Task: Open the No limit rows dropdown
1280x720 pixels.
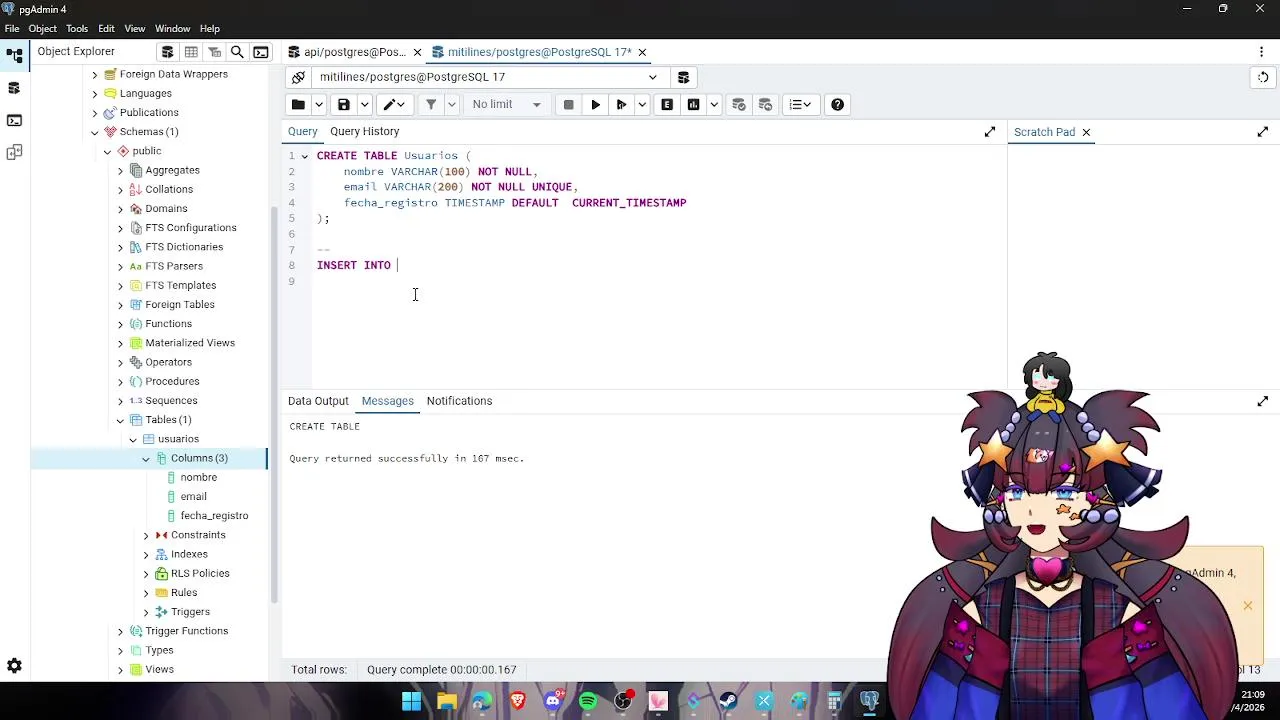Action: (506, 105)
